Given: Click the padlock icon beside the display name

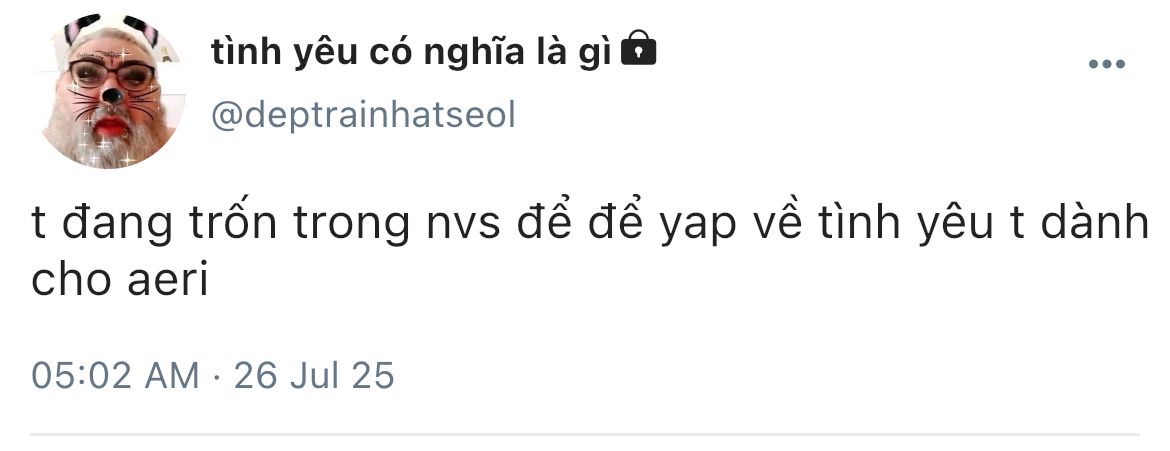Looking at the screenshot, I should (638, 48).
